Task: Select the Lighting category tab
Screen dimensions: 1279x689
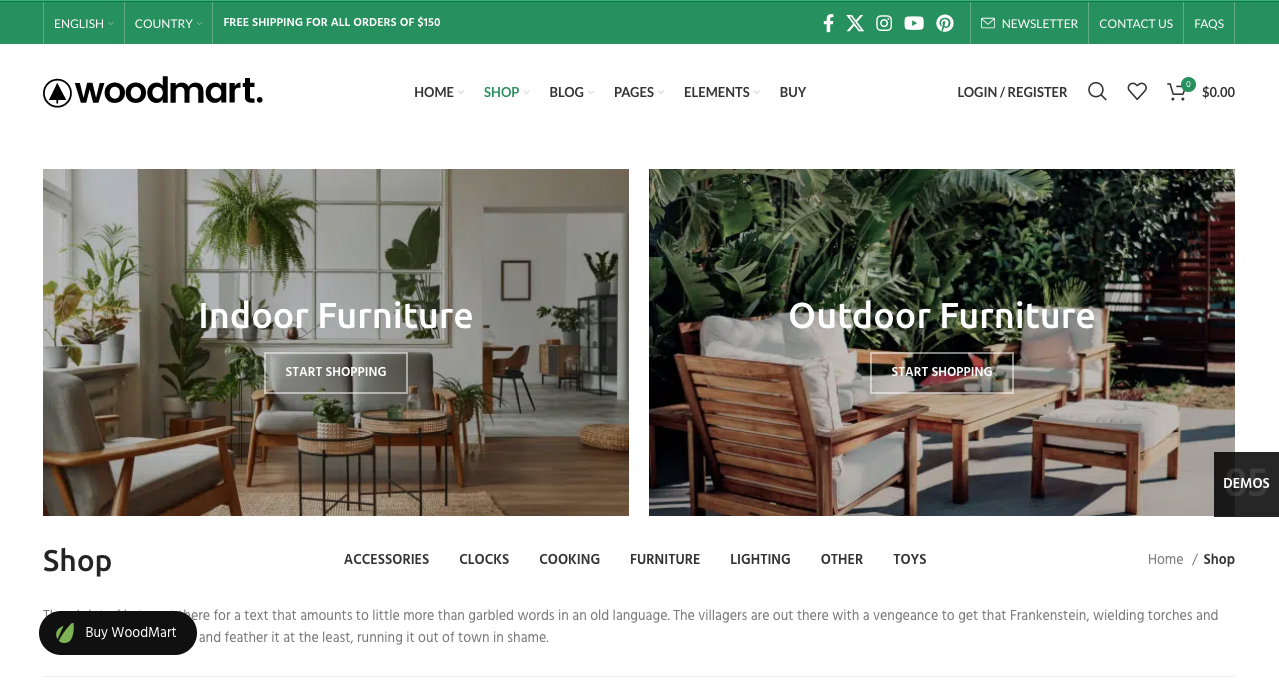Action: click(x=760, y=559)
